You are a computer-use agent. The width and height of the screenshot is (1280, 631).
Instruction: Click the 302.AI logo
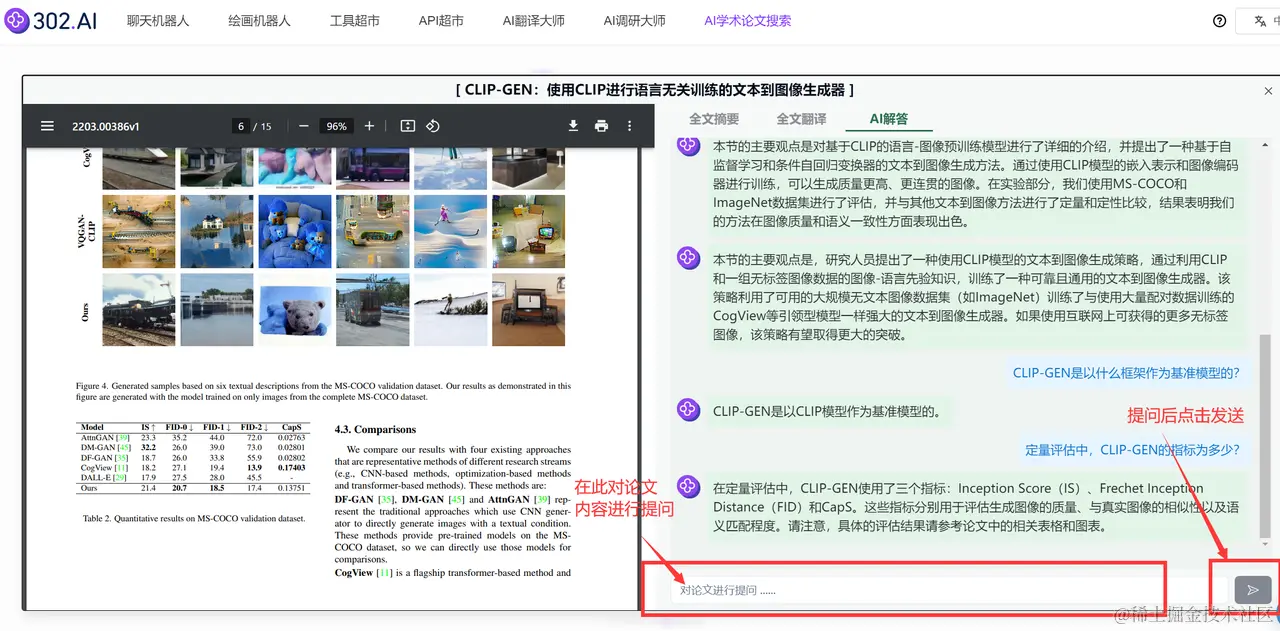tap(50, 20)
